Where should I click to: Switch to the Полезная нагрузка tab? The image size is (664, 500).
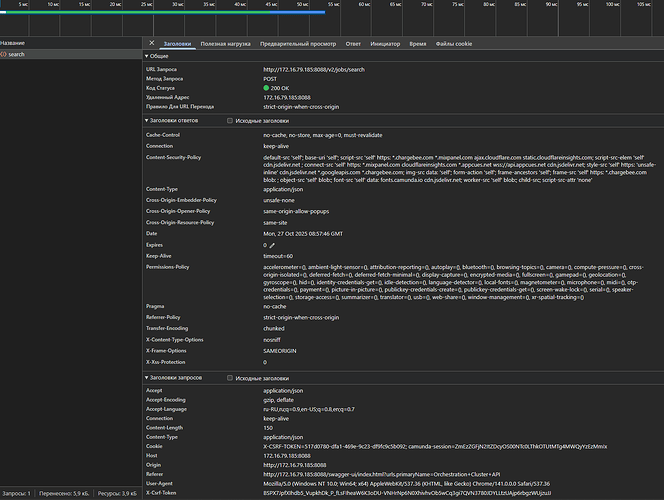225,44
